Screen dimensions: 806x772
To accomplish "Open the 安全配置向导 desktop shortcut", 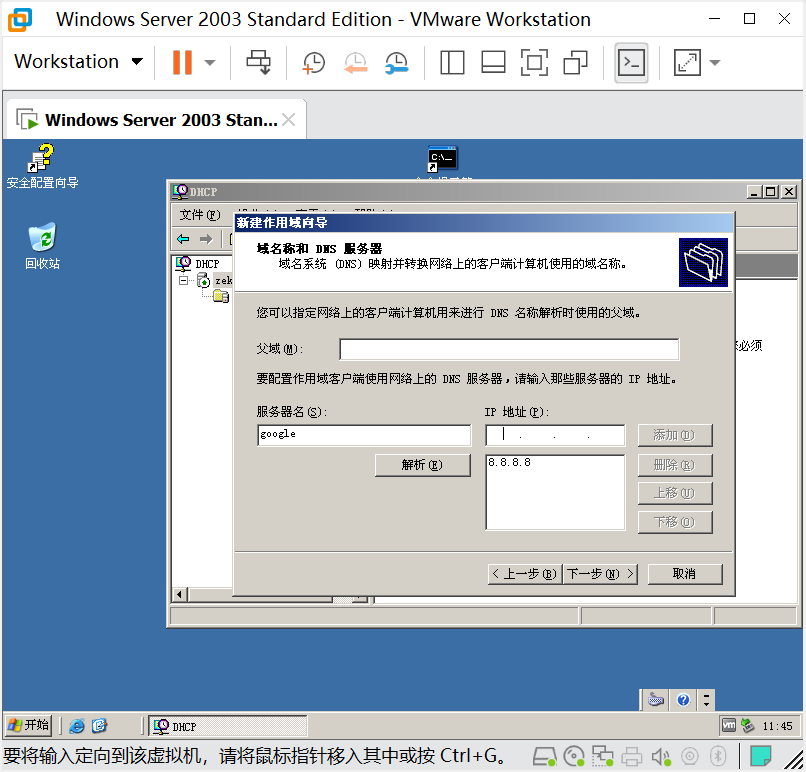I will pos(42,166).
